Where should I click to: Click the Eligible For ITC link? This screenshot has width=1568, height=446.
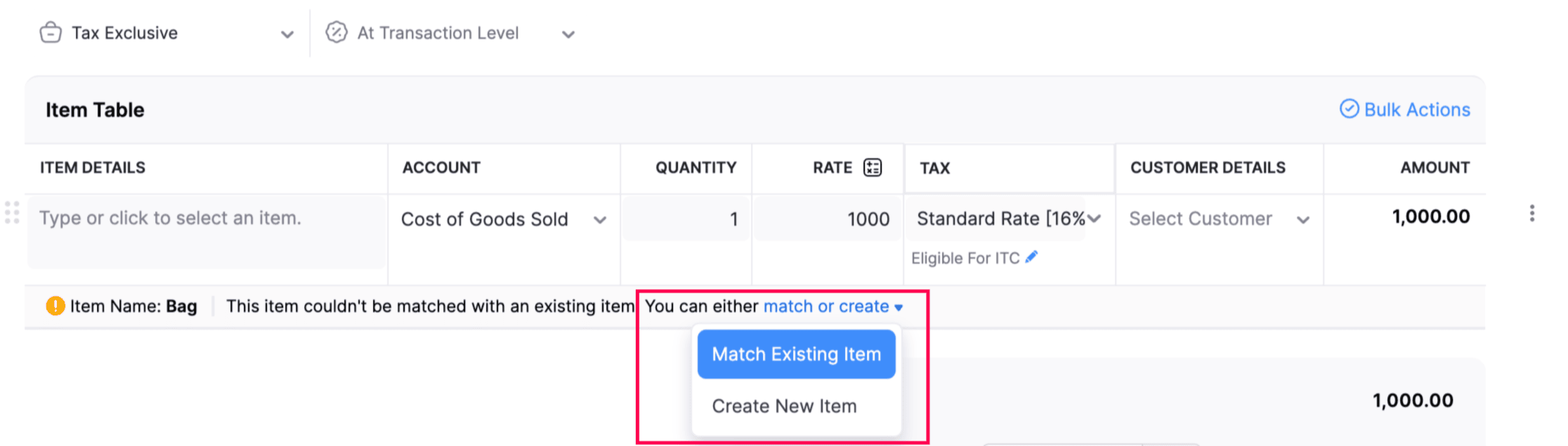click(x=965, y=257)
